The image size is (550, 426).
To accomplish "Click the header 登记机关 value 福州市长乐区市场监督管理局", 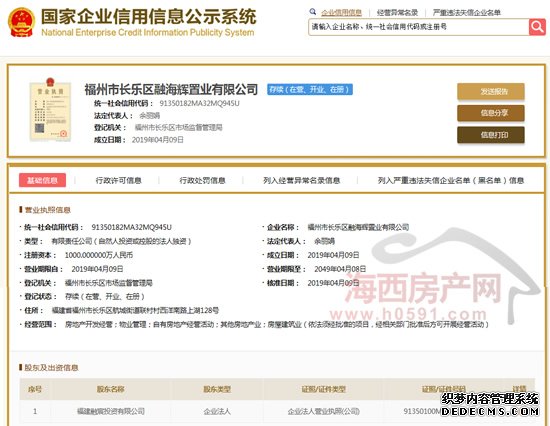I will pyautogui.click(x=179, y=128).
